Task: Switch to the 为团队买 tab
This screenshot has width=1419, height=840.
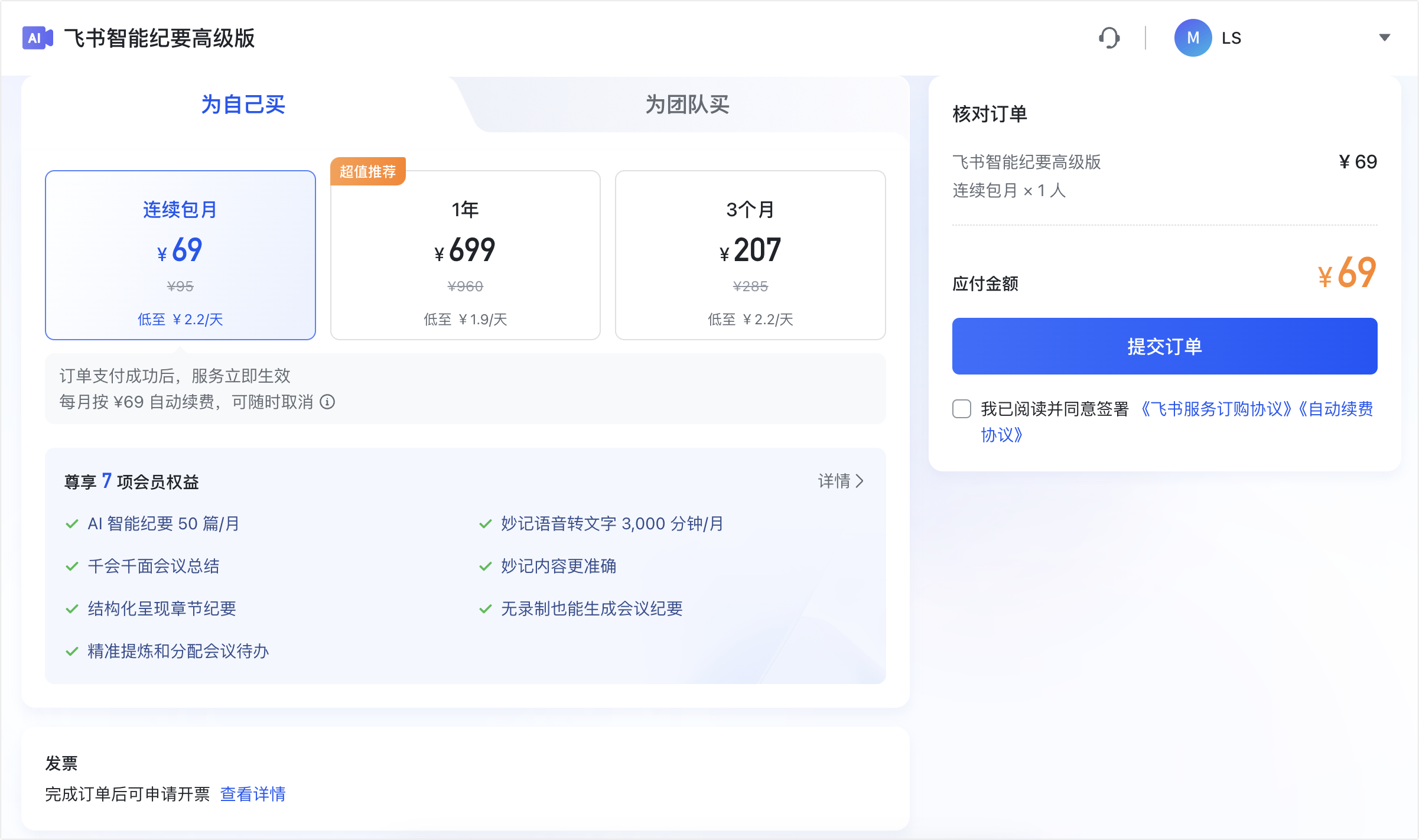Action: [687, 105]
